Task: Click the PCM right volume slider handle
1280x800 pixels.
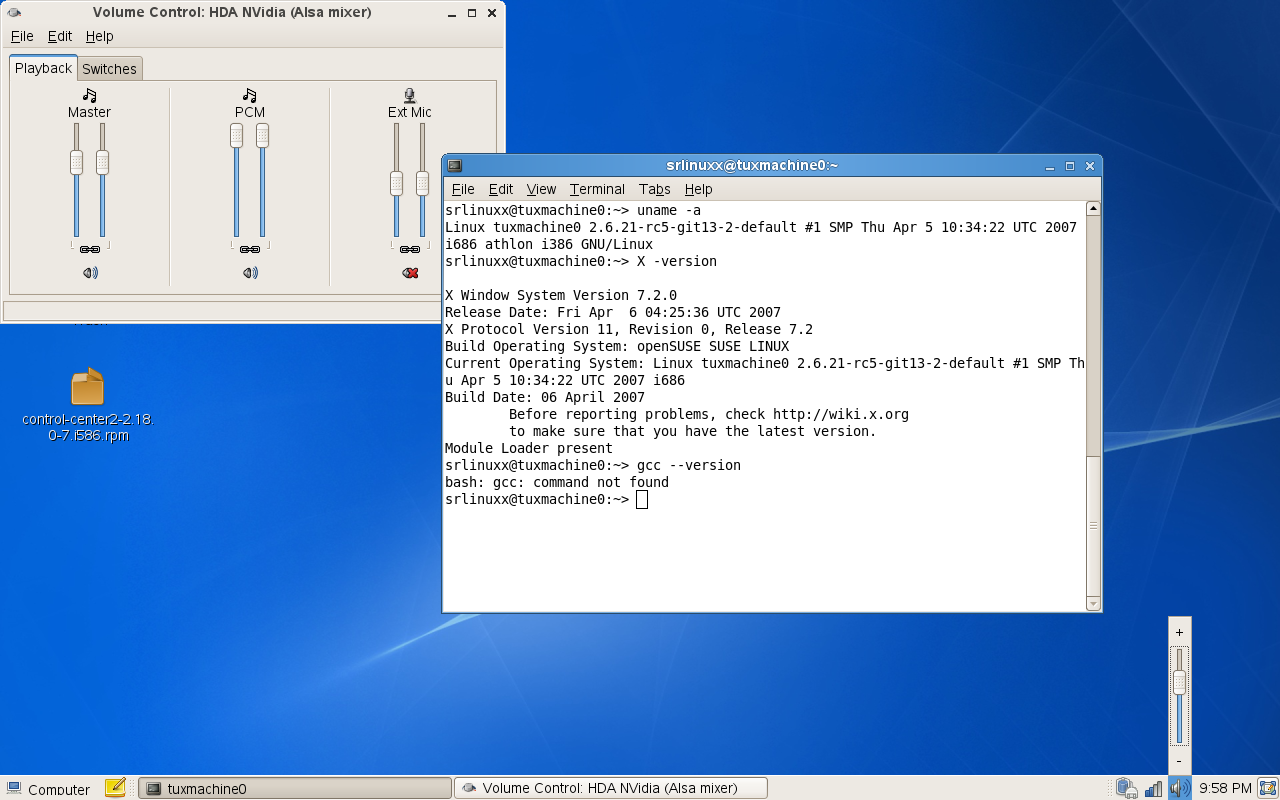Action: [262, 136]
